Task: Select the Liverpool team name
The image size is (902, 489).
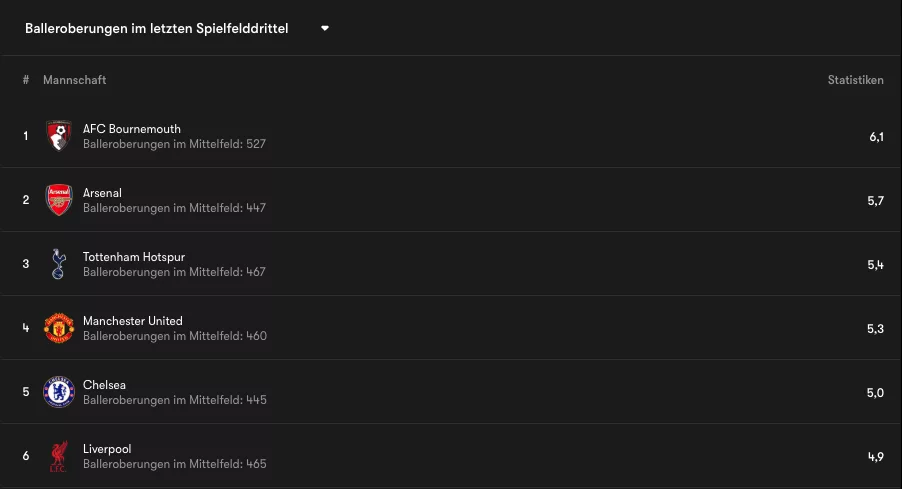Action: point(107,449)
